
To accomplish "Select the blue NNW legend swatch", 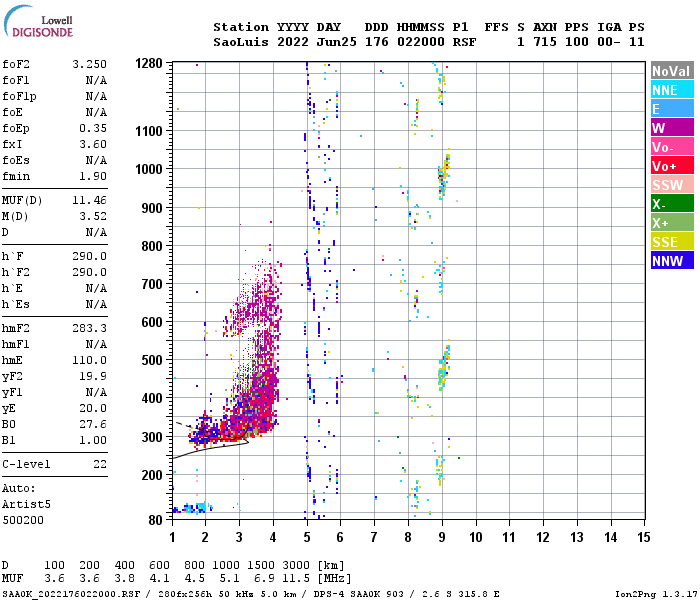I will [672, 261].
